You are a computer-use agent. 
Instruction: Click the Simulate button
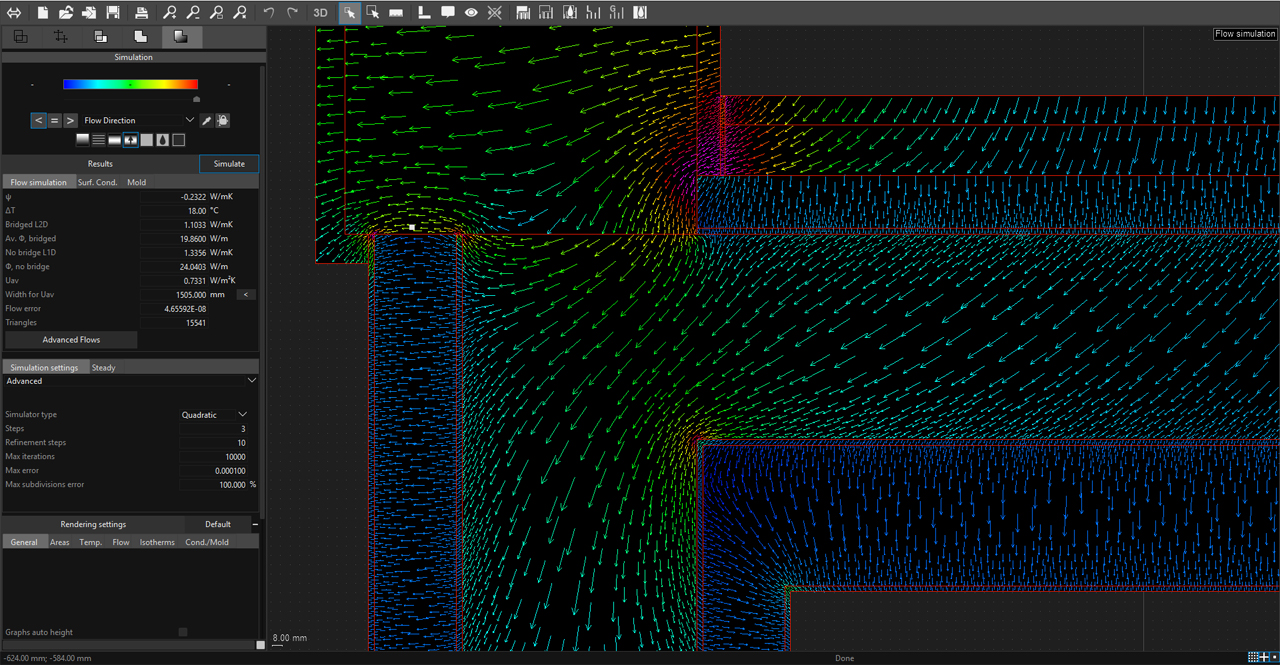click(x=229, y=164)
